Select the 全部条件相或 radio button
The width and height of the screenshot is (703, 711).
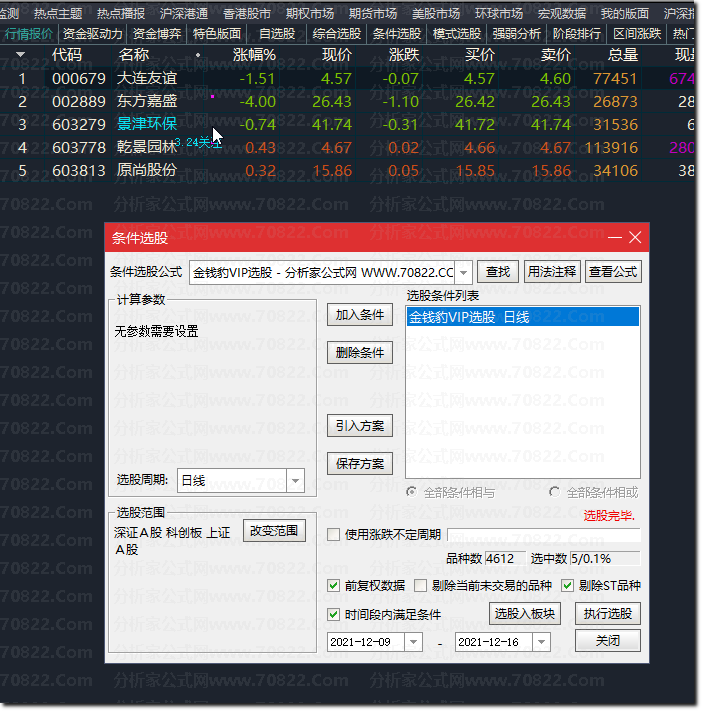[554, 492]
